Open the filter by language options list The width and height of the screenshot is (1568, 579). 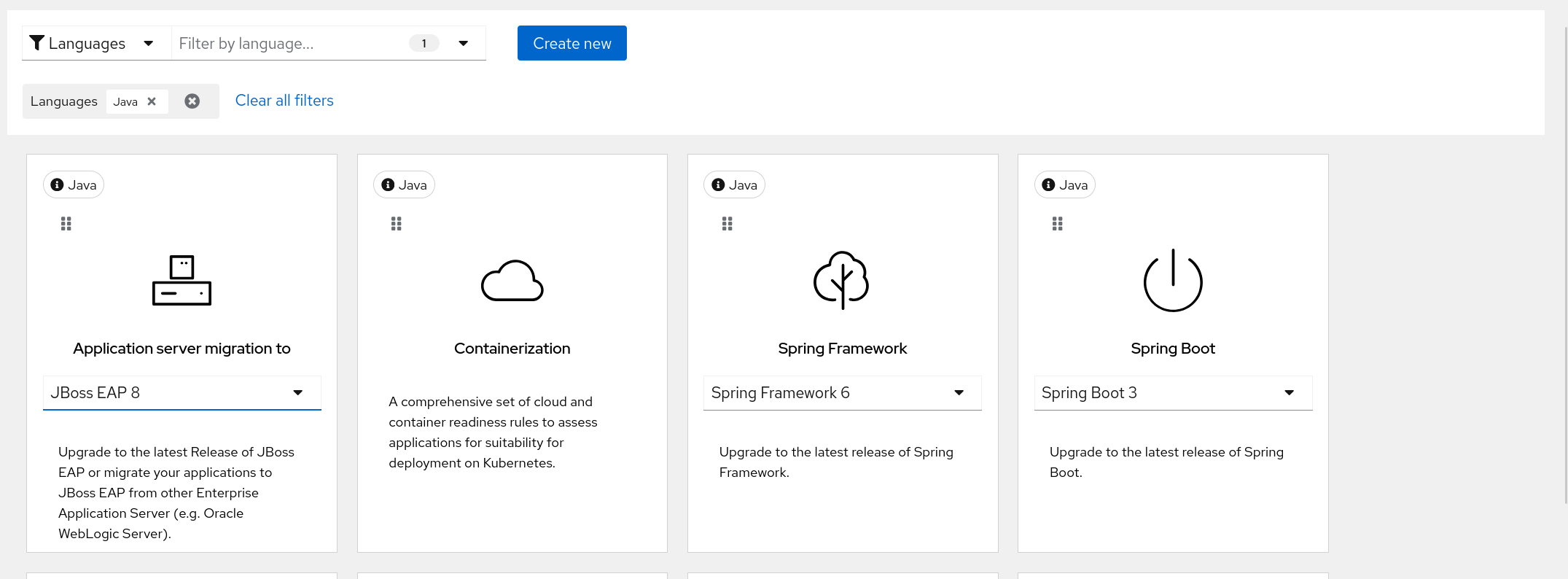click(x=464, y=44)
